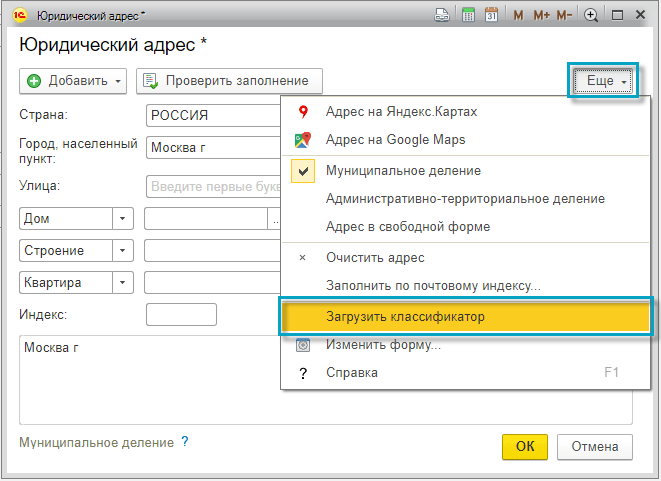This screenshot has width=661, height=481.
Task: Toggle the checked Муниципальное деление option
Action: (x=403, y=171)
